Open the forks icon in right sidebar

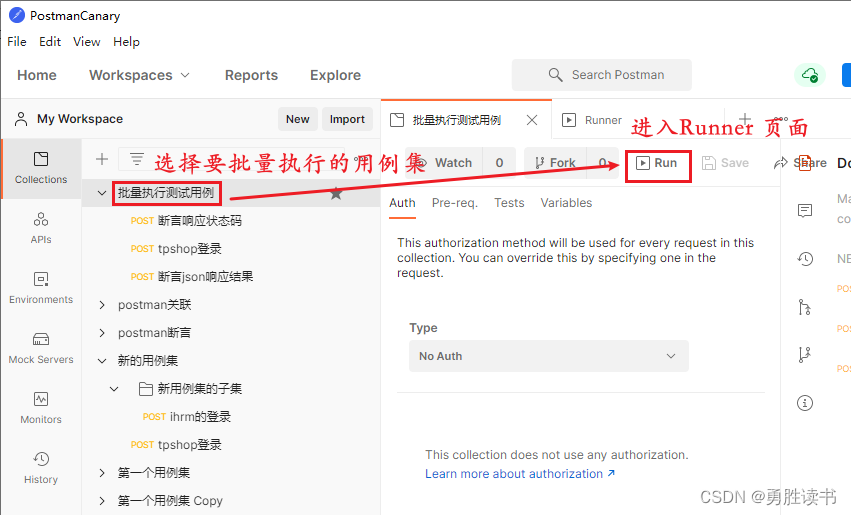[805, 355]
